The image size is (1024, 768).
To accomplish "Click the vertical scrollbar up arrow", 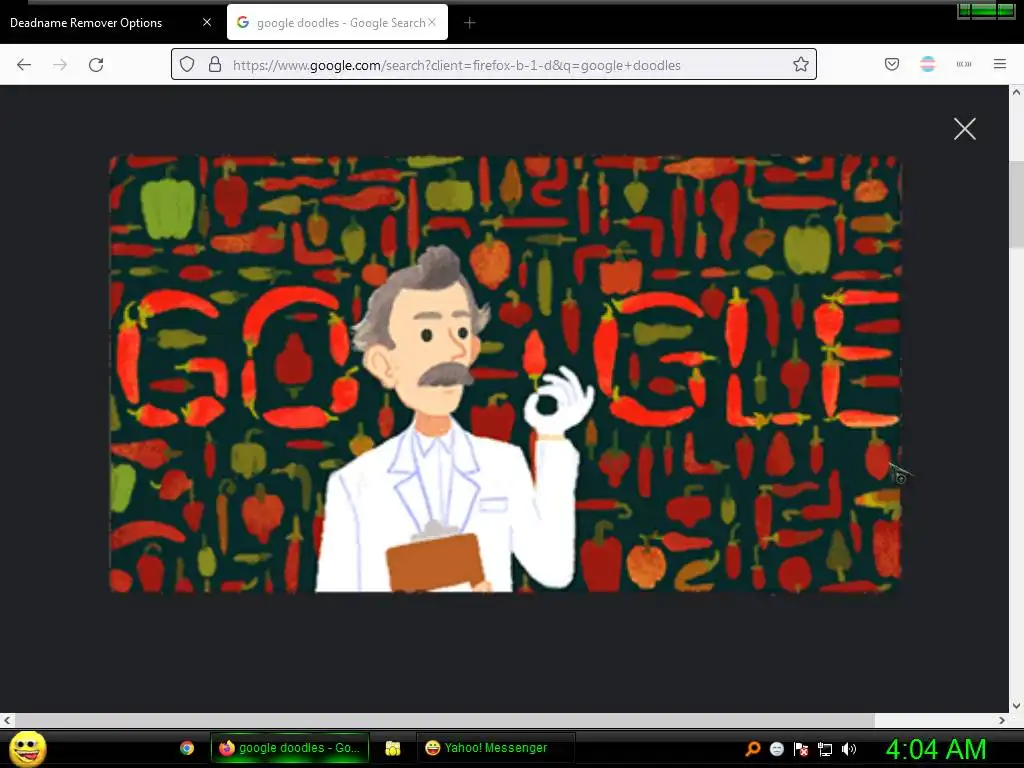I will click(1016, 93).
